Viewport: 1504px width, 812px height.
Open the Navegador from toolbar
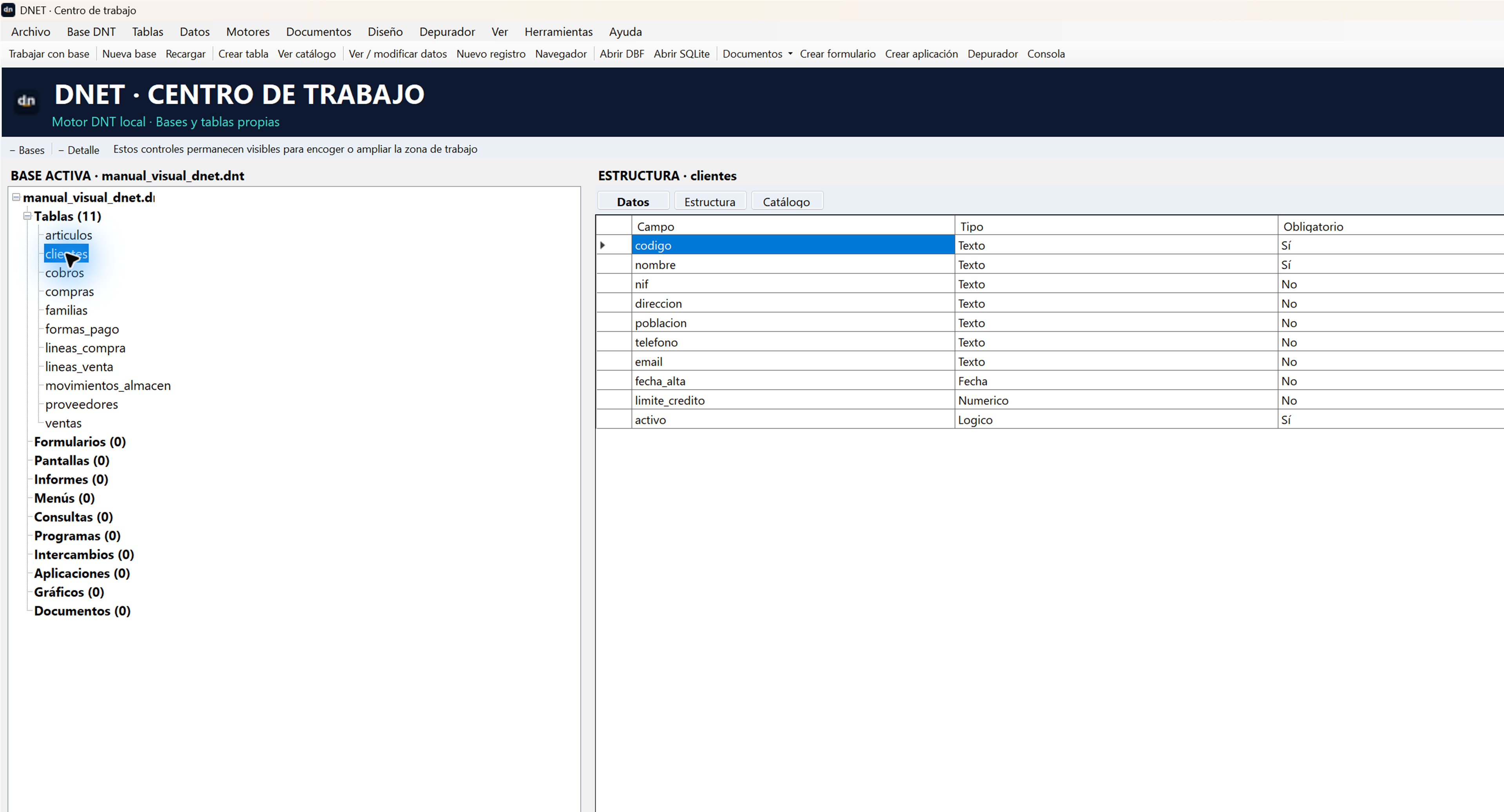(x=560, y=54)
